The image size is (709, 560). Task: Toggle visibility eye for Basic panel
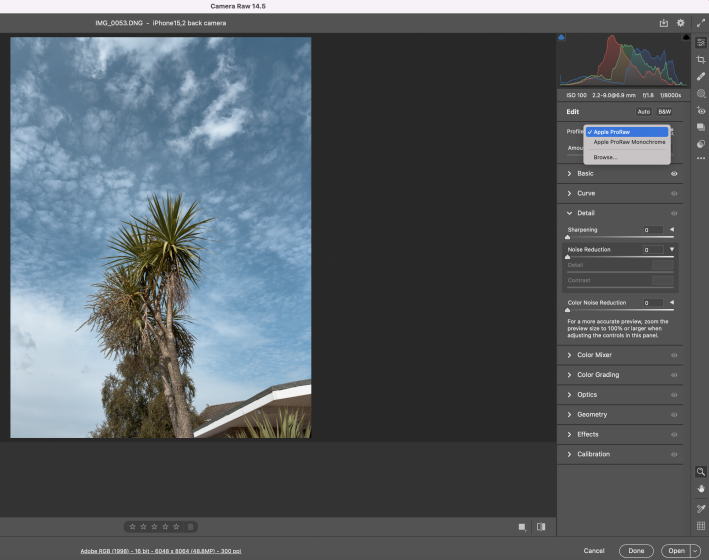[674, 174]
